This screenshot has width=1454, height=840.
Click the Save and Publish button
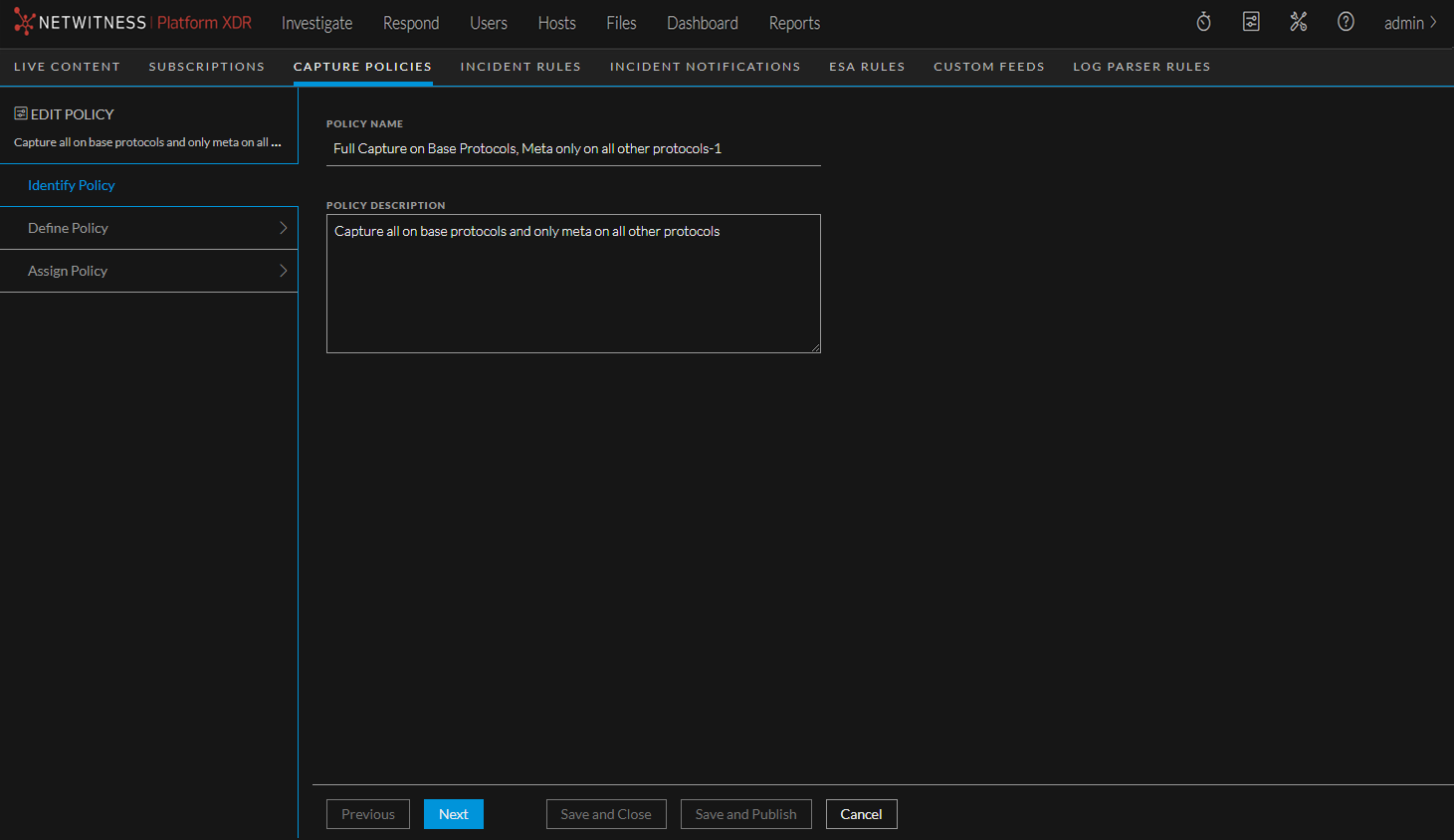[x=746, y=814]
